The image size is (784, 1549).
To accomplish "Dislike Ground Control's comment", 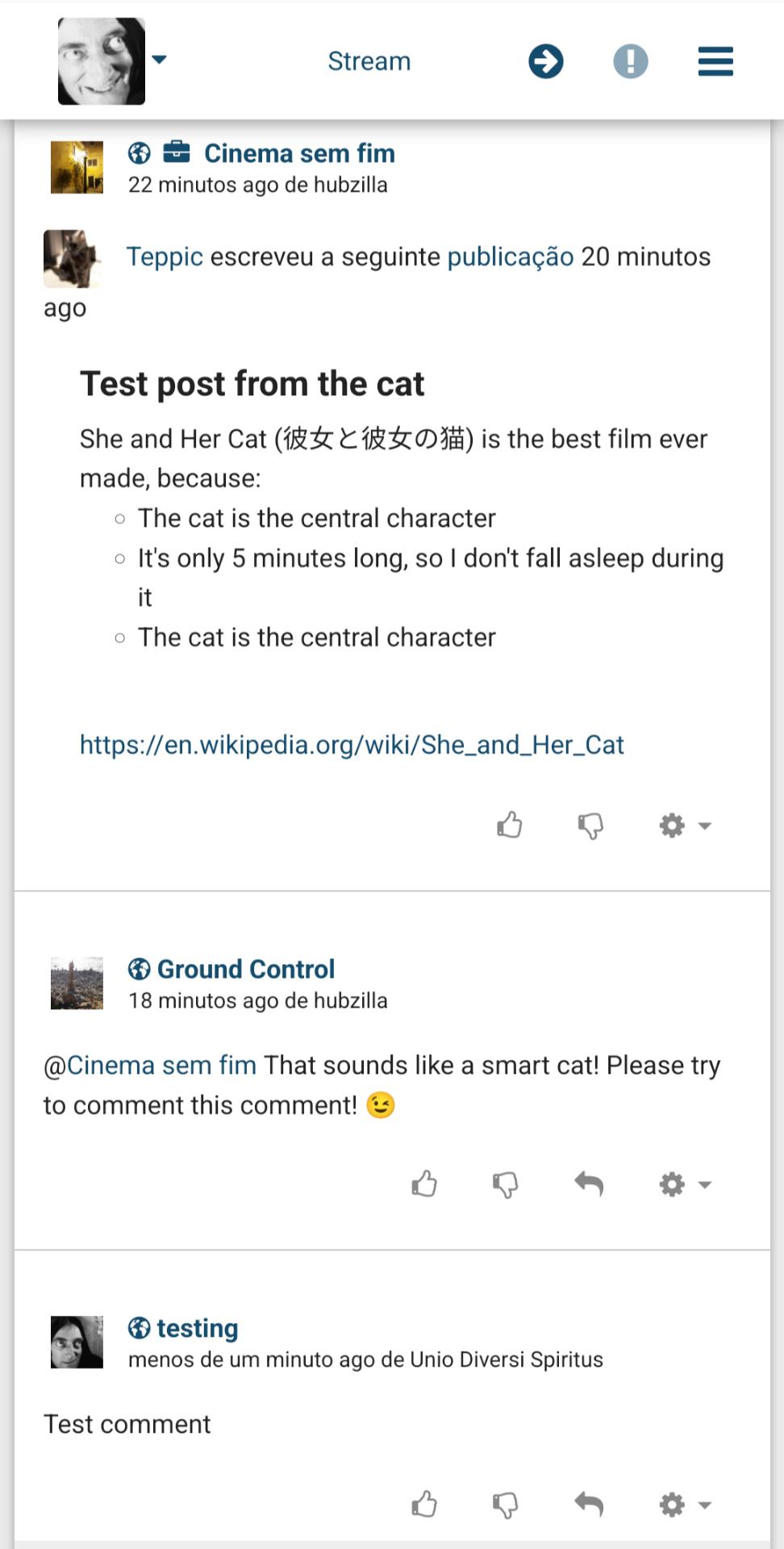I will [506, 1184].
